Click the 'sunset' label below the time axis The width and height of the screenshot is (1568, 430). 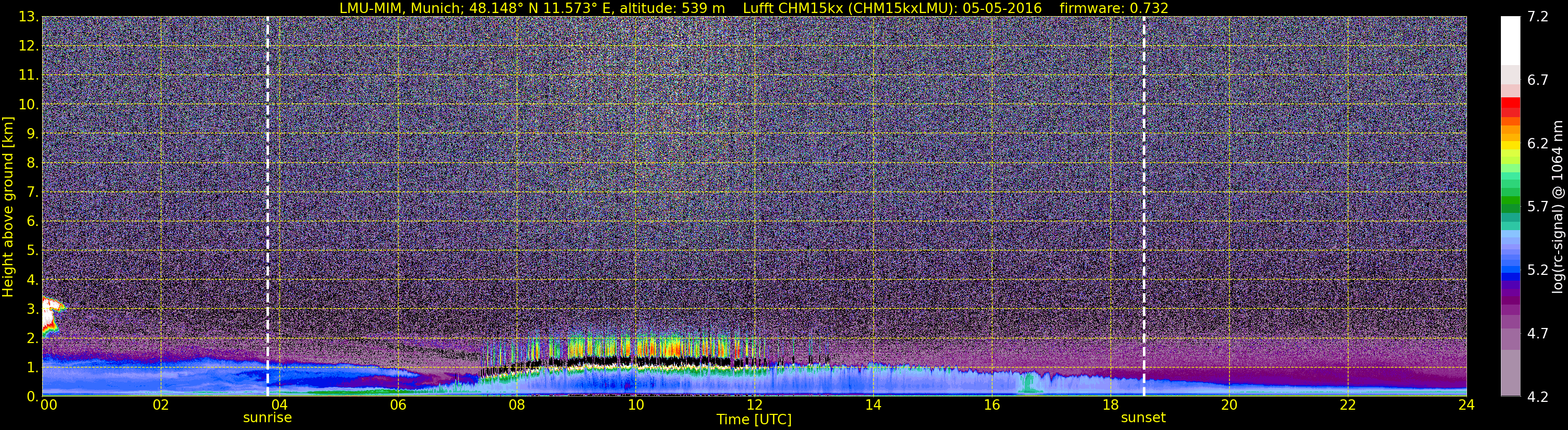tap(1143, 418)
